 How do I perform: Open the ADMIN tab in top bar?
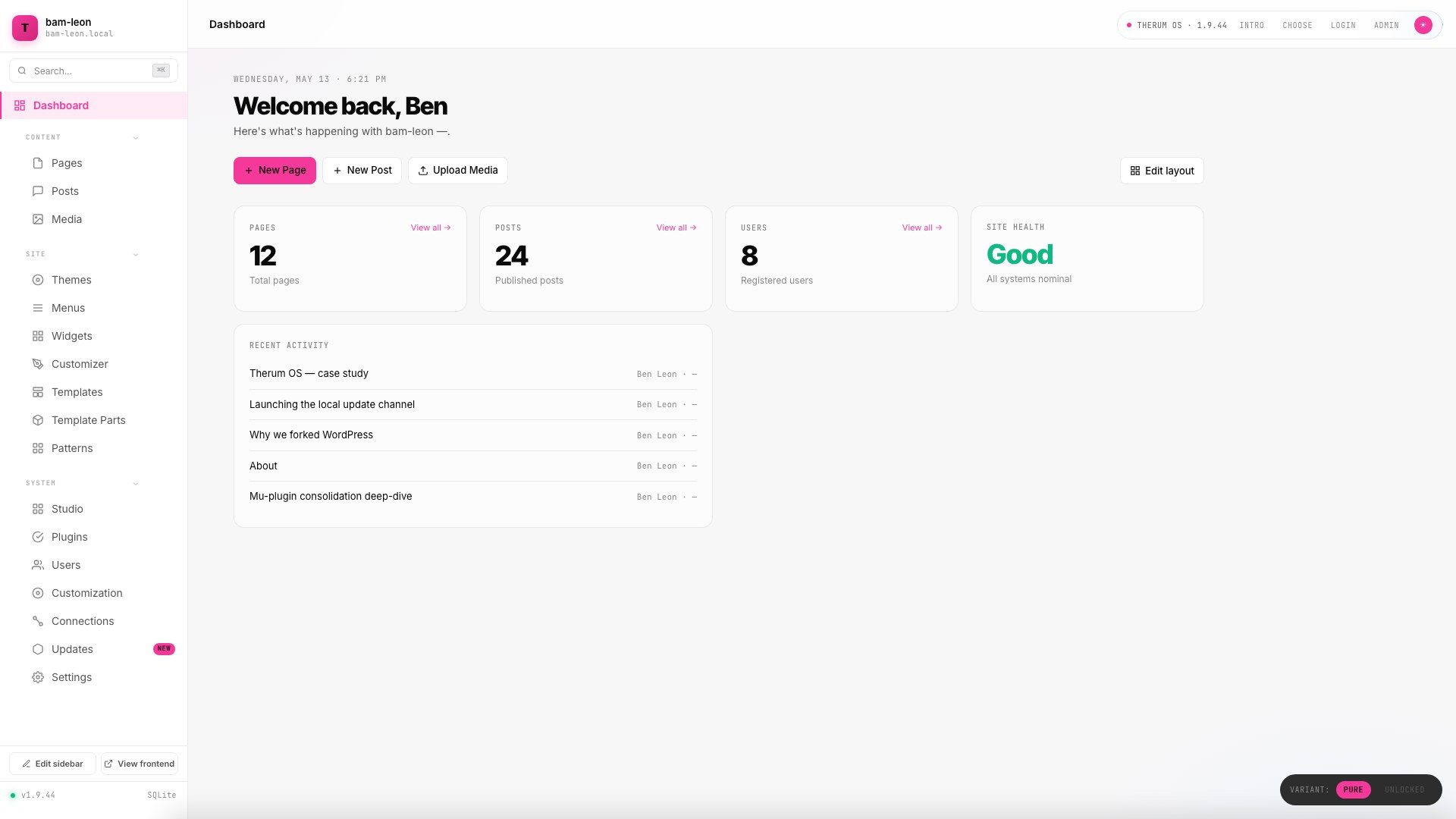[1386, 25]
